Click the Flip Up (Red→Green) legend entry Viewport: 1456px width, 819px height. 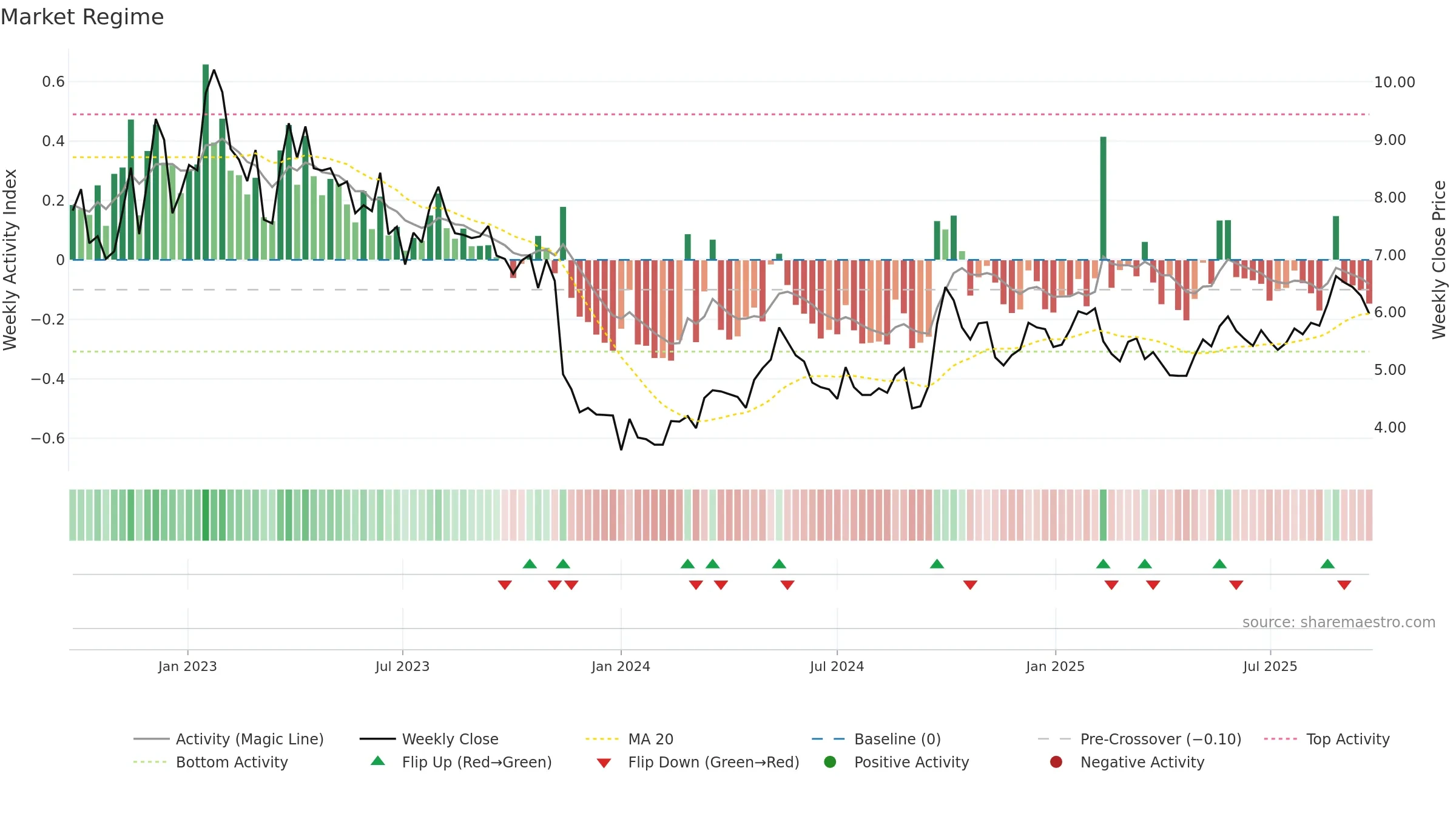pos(461,762)
